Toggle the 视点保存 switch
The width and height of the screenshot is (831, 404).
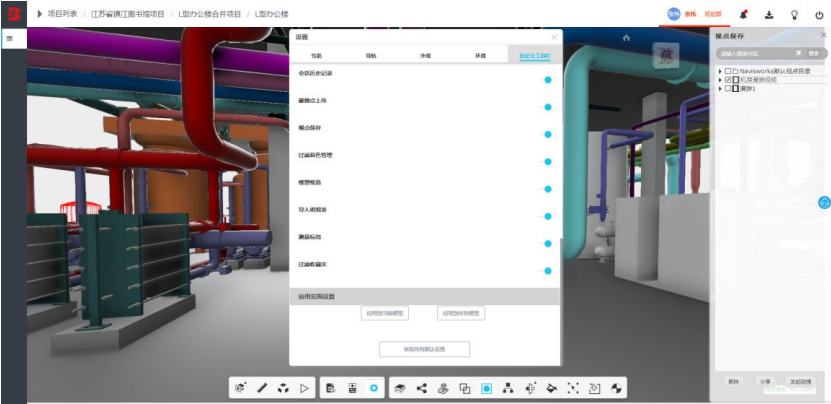tap(546, 134)
